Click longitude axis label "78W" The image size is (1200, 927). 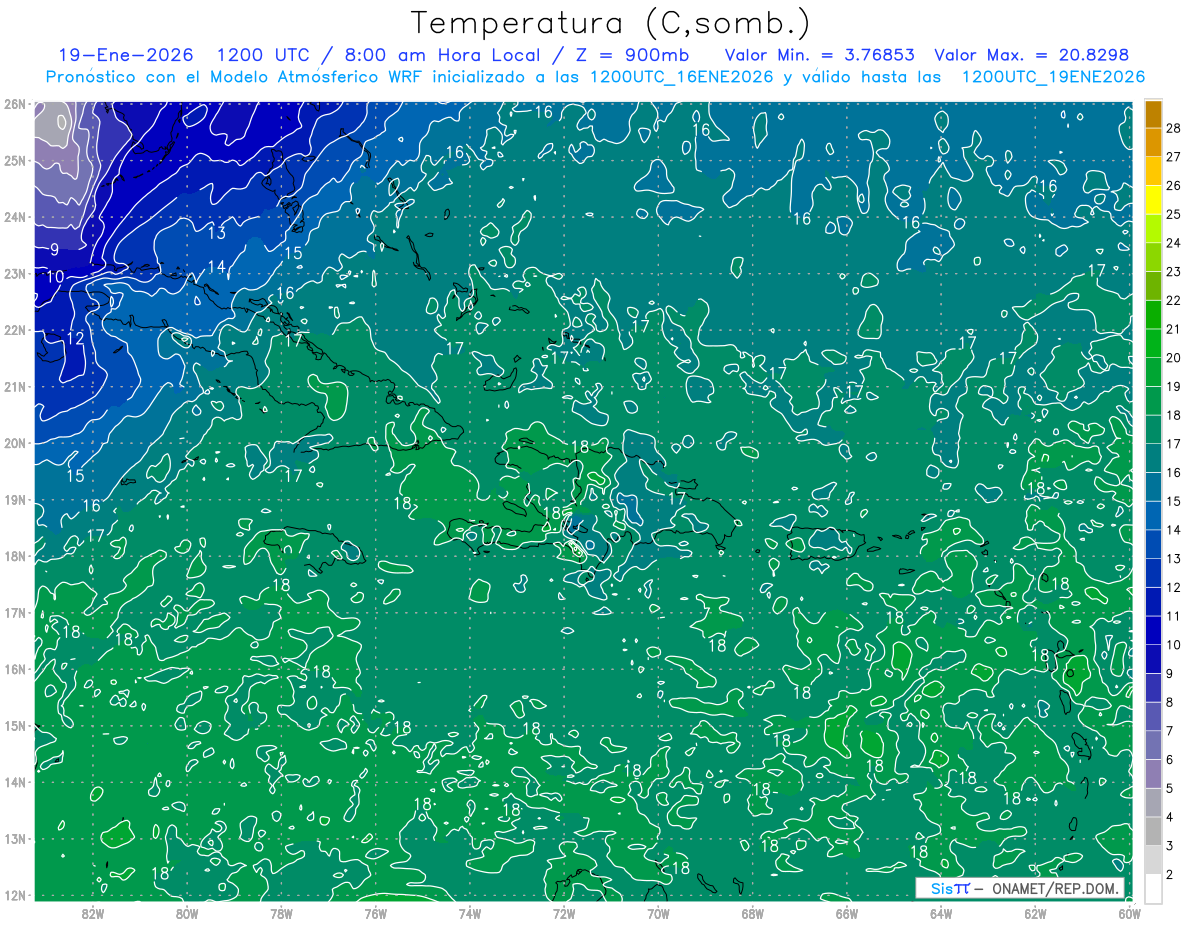[x=281, y=913]
